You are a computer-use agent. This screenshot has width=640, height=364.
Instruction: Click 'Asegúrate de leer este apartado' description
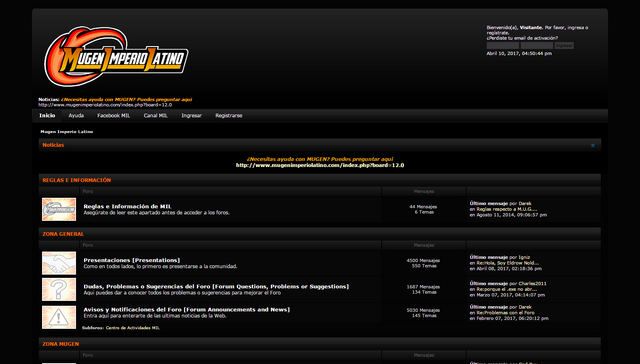[x=156, y=213]
